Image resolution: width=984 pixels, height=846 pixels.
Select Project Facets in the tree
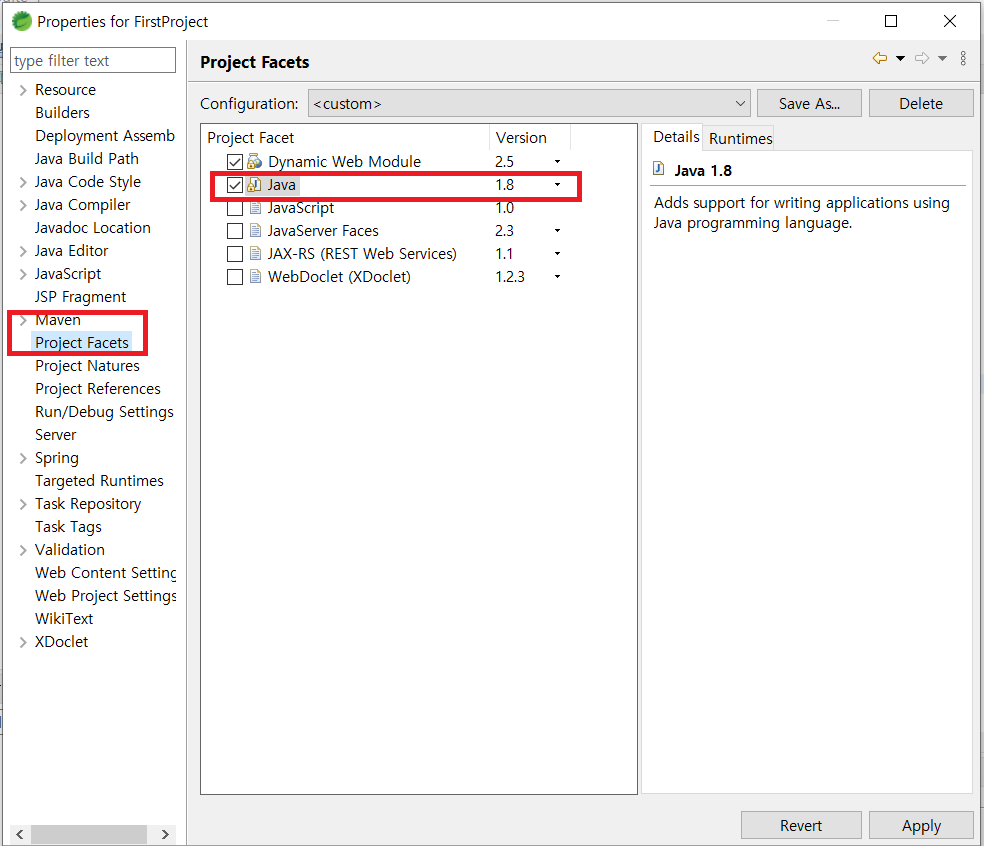tap(82, 343)
